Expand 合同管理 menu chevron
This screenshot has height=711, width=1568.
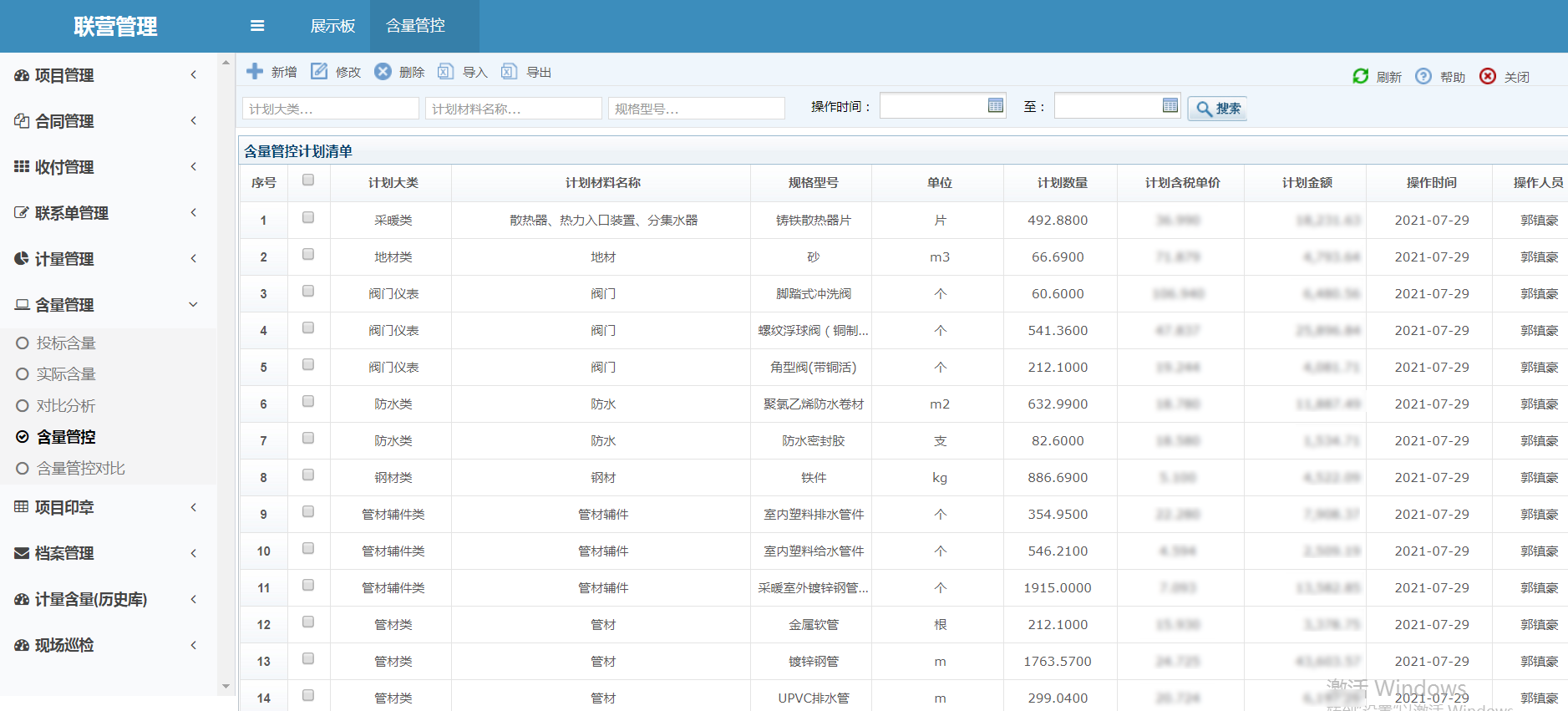pyautogui.click(x=194, y=121)
